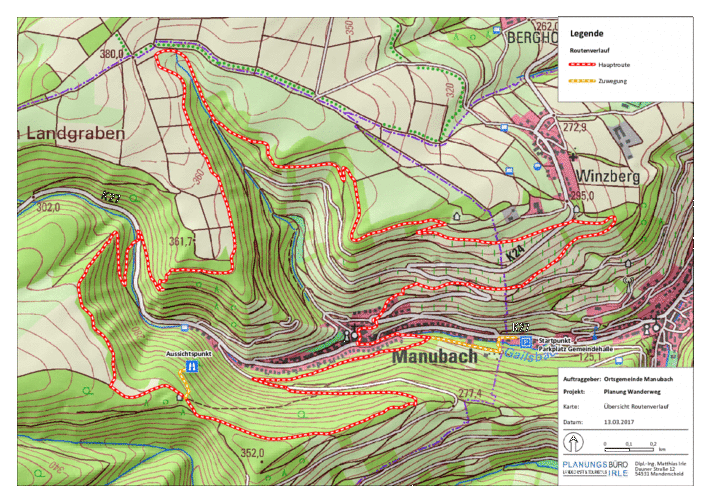Click the Parkplatz Gemeindehalle label
The height and width of the screenshot is (503, 710).
(x=560, y=349)
